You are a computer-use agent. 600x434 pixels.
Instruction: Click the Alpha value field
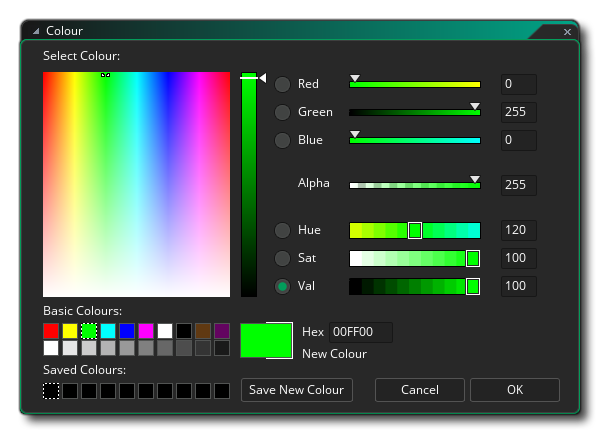coord(519,185)
